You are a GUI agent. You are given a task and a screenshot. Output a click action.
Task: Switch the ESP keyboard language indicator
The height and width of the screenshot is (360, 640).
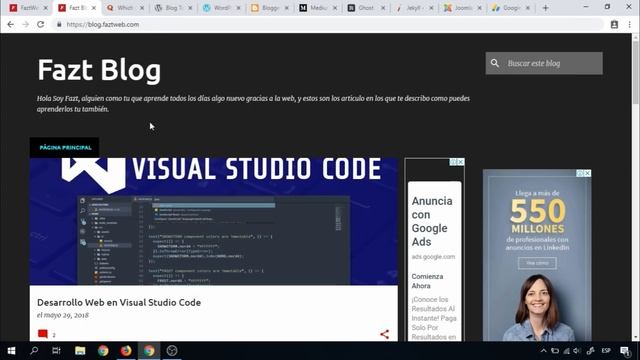pyautogui.click(x=606, y=351)
